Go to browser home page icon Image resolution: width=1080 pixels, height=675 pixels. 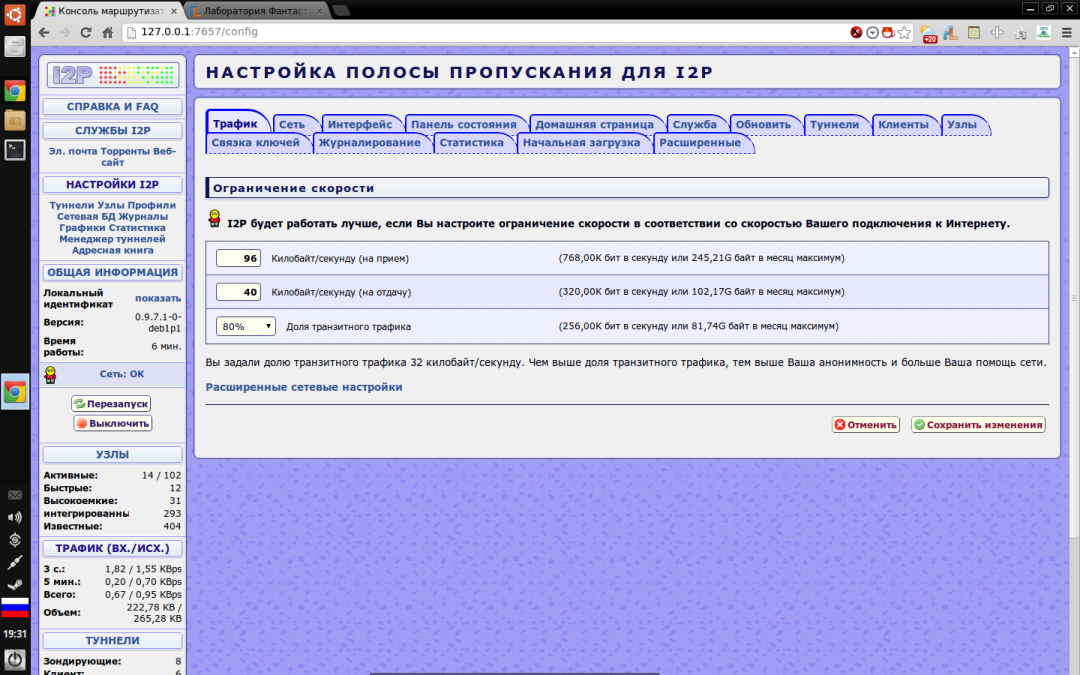(x=108, y=32)
